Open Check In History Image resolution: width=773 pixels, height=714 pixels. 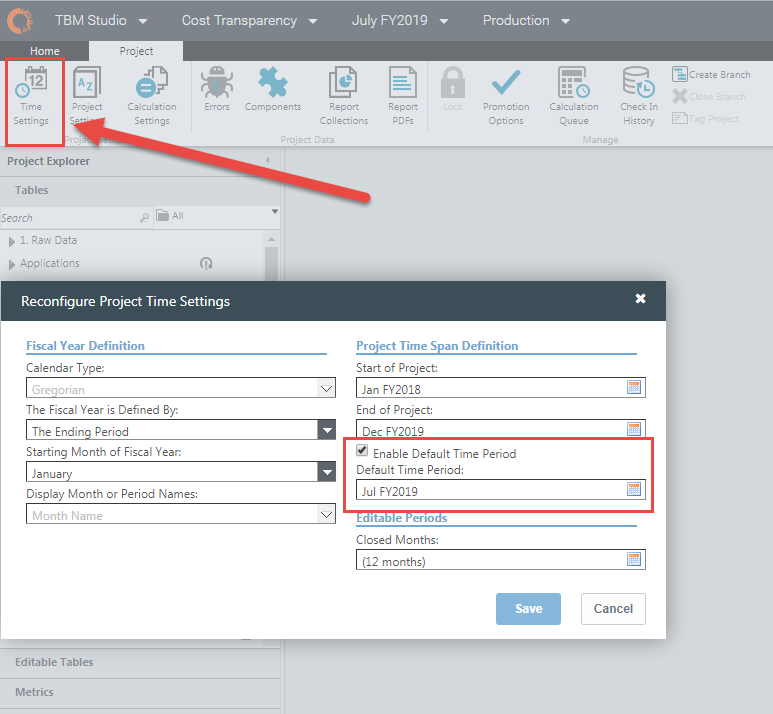click(639, 96)
